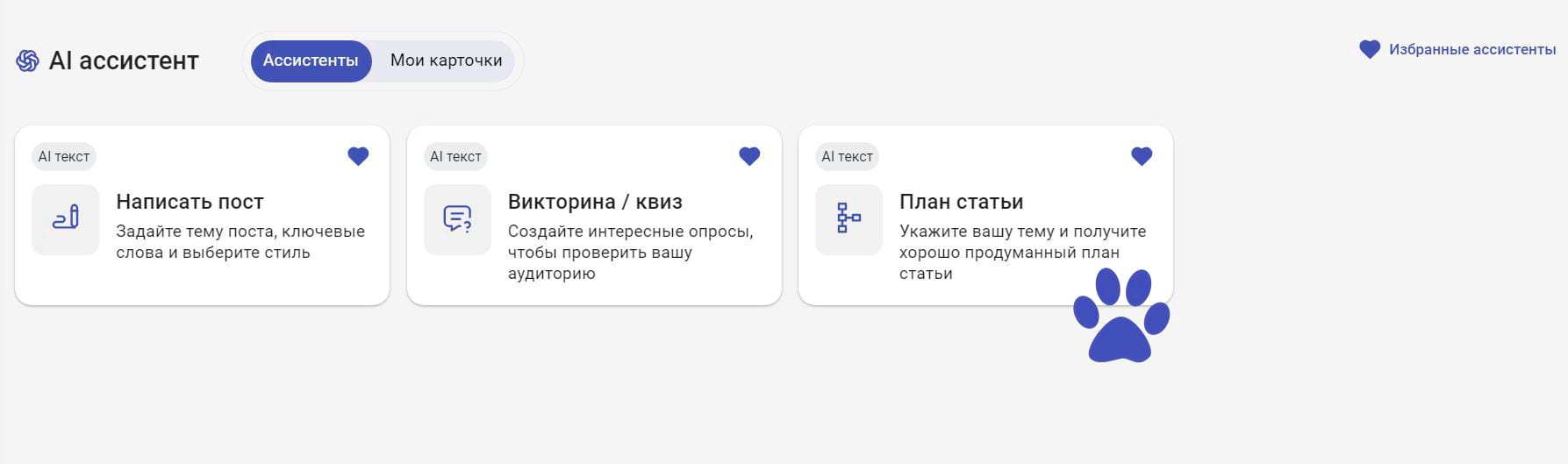Click the Викторина card description text
The image size is (1568, 464).
point(630,253)
